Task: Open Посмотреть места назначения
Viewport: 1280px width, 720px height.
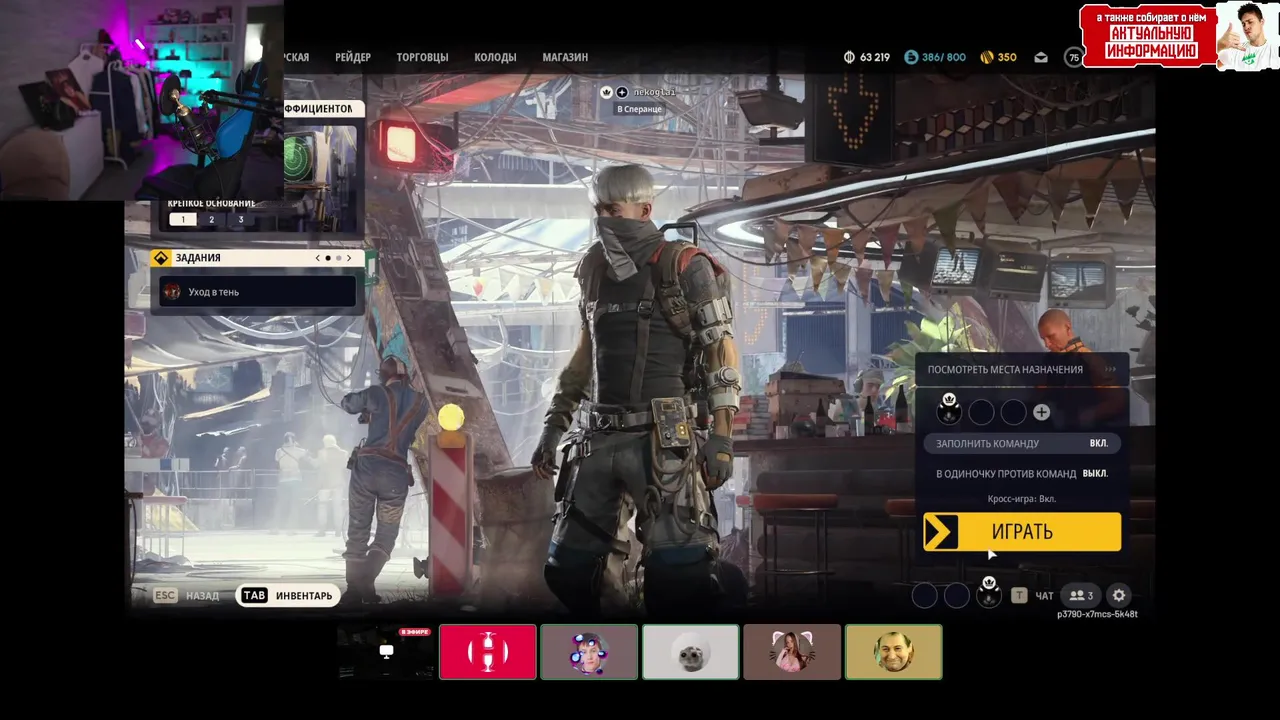Action: (1022, 369)
